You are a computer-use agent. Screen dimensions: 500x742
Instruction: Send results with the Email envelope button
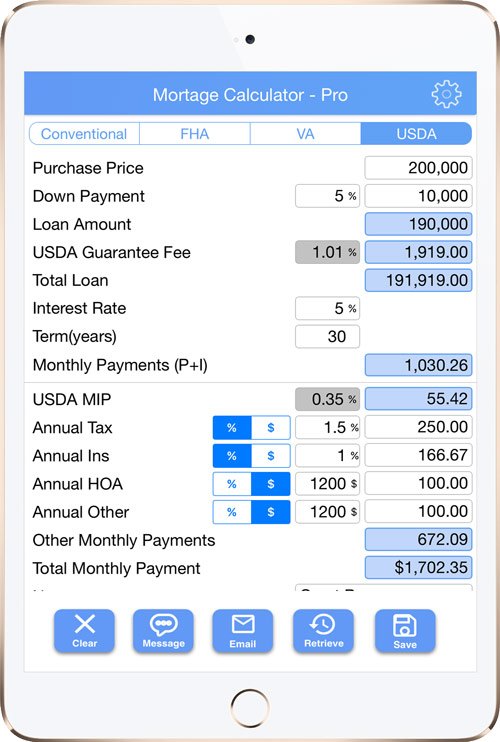click(243, 631)
